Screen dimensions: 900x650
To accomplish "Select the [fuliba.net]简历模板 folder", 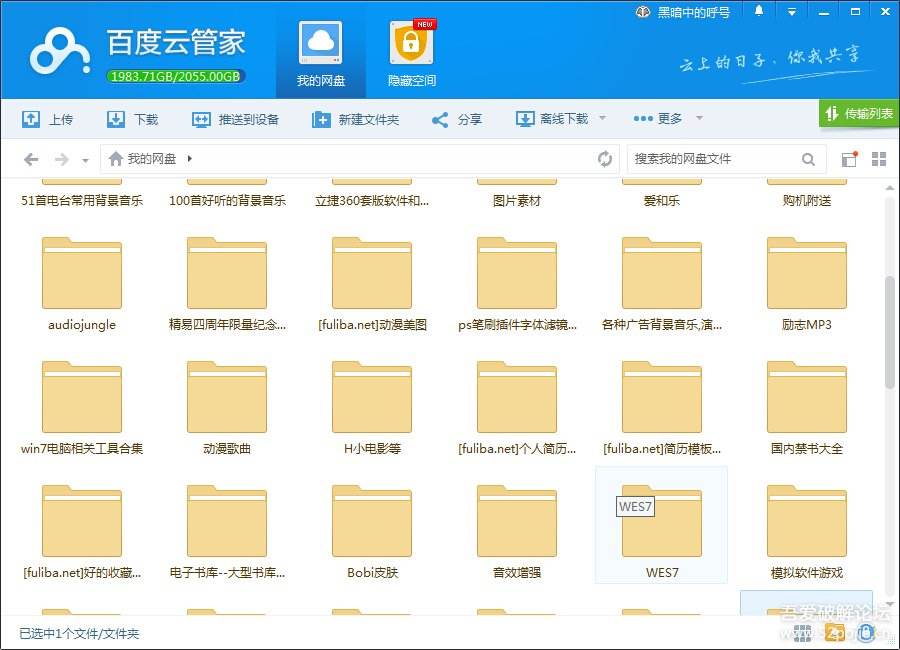I will click(662, 408).
